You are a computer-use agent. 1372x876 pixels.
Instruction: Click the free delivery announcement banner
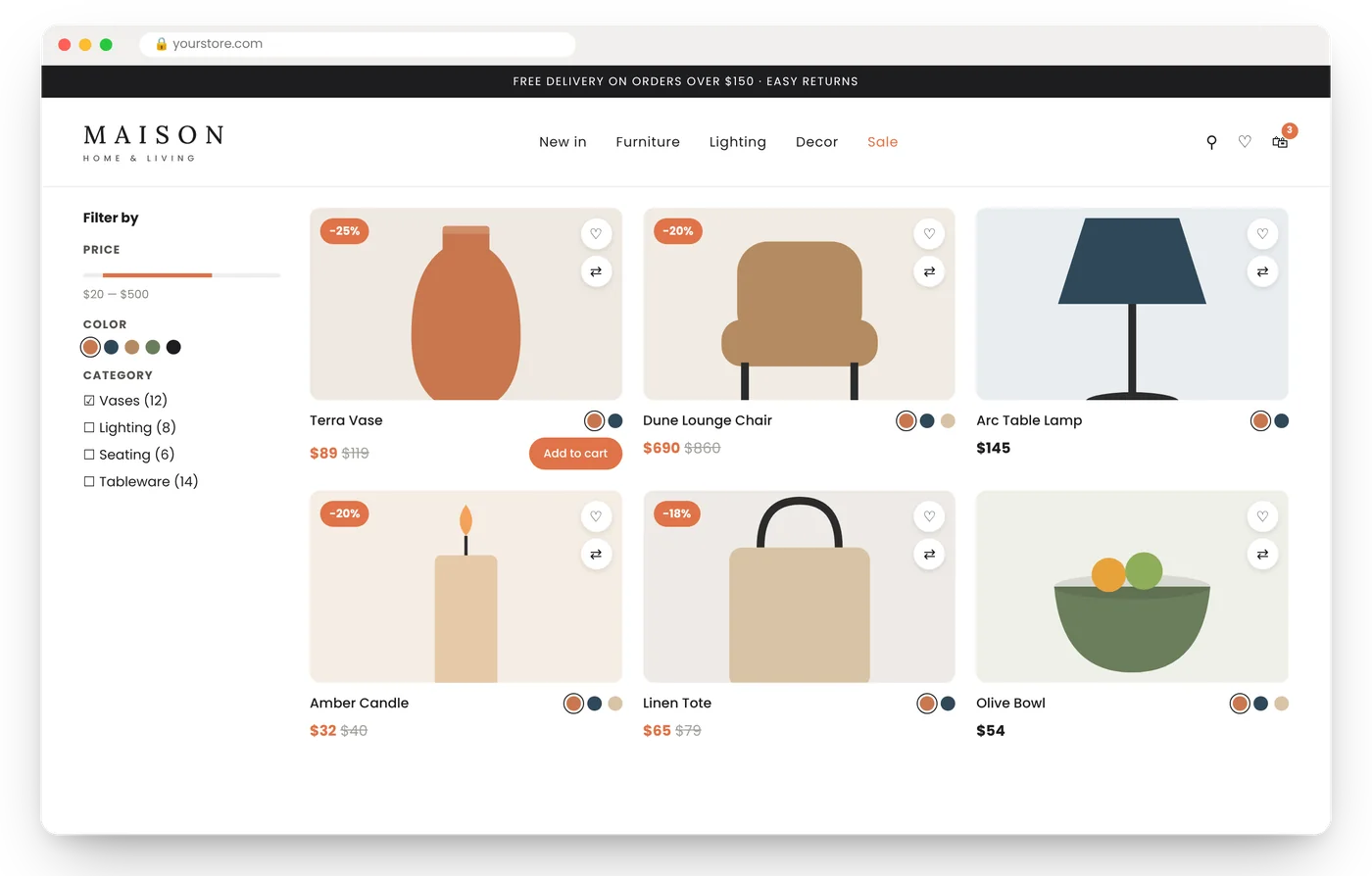click(686, 81)
